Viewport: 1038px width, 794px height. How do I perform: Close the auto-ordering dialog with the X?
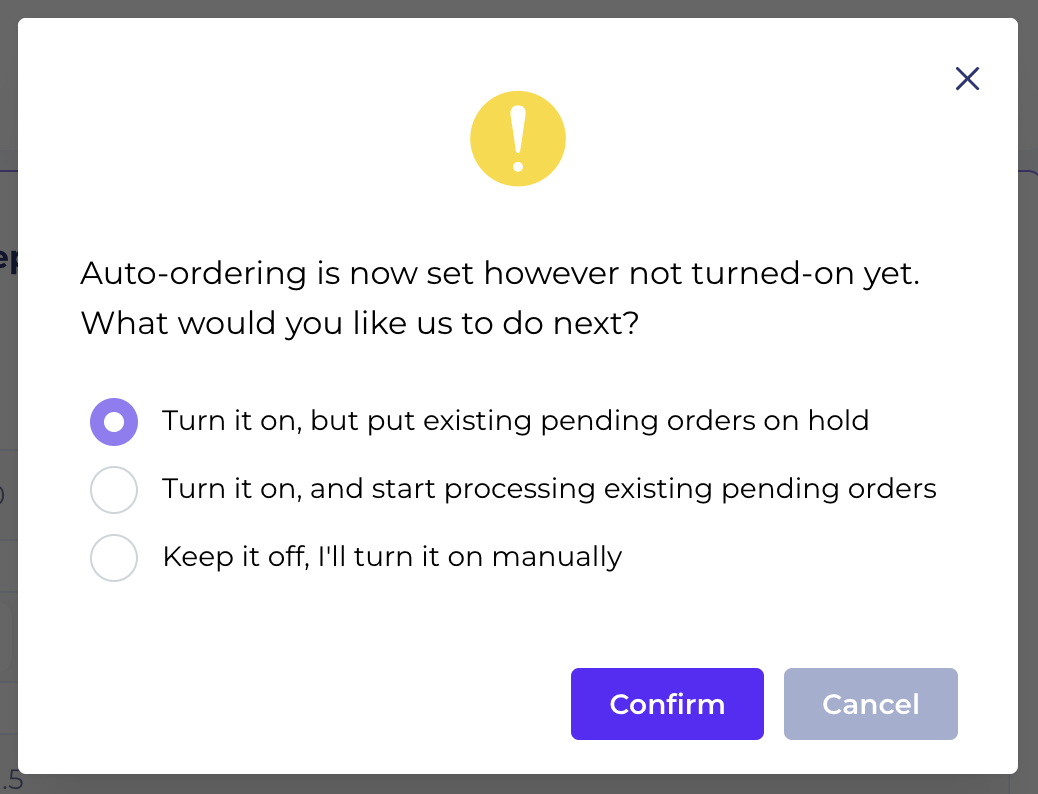point(967,79)
